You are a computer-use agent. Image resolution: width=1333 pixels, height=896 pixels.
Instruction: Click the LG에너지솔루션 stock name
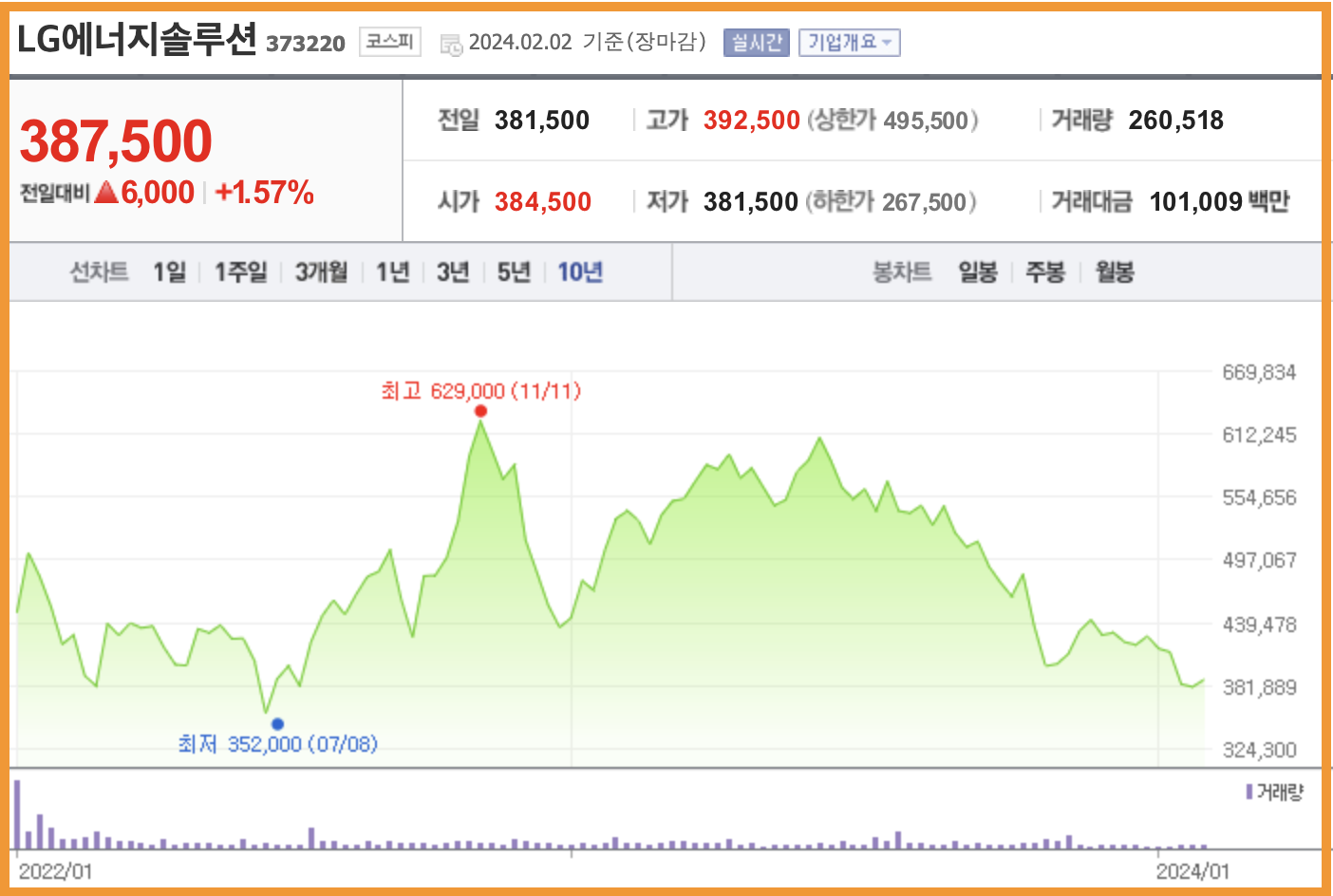137,40
